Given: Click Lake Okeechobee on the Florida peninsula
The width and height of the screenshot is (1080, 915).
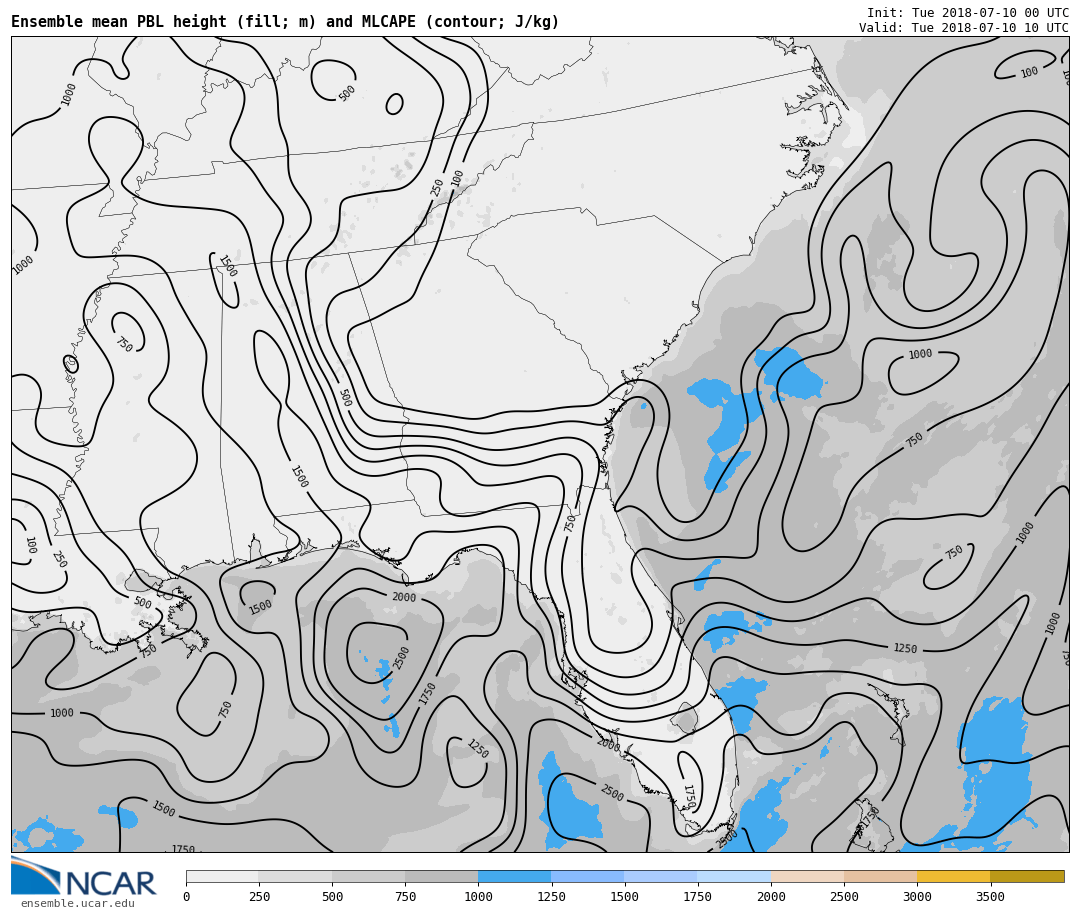Looking at the screenshot, I should click(x=684, y=717).
